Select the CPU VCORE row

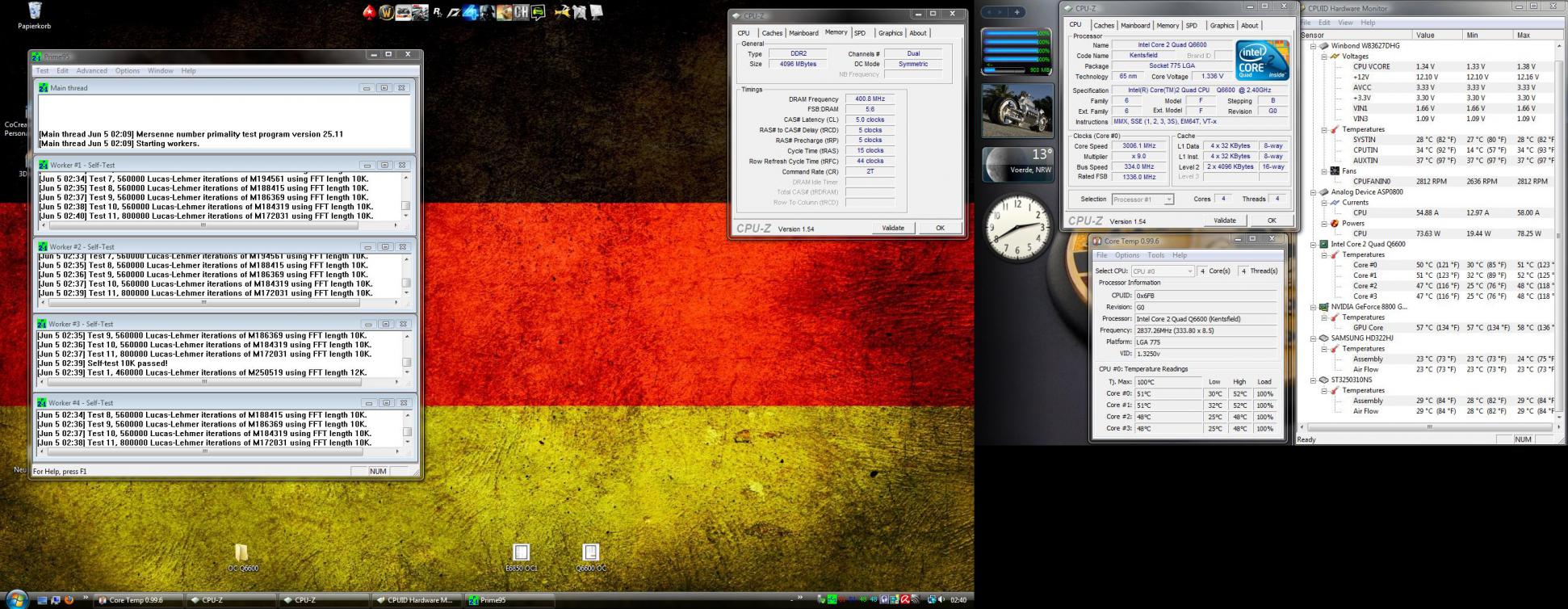(x=1429, y=67)
